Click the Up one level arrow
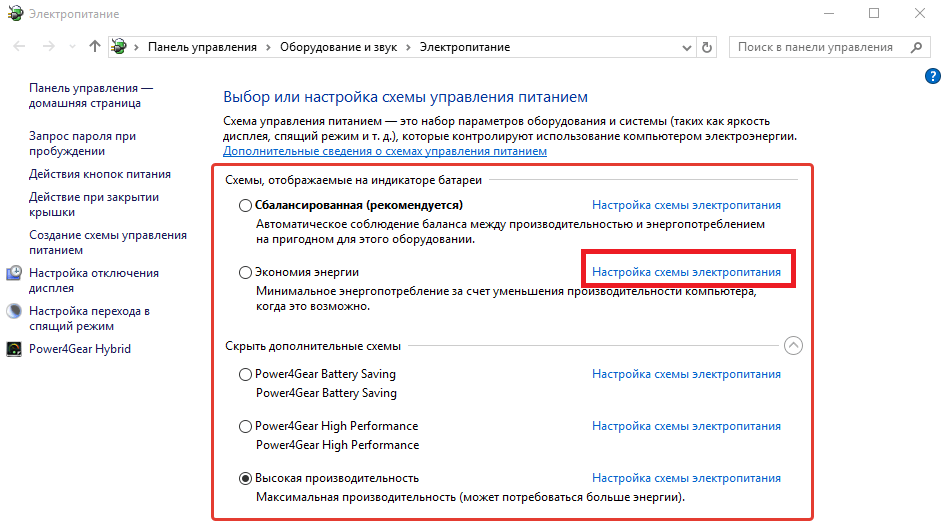942x525 pixels. coord(95,47)
